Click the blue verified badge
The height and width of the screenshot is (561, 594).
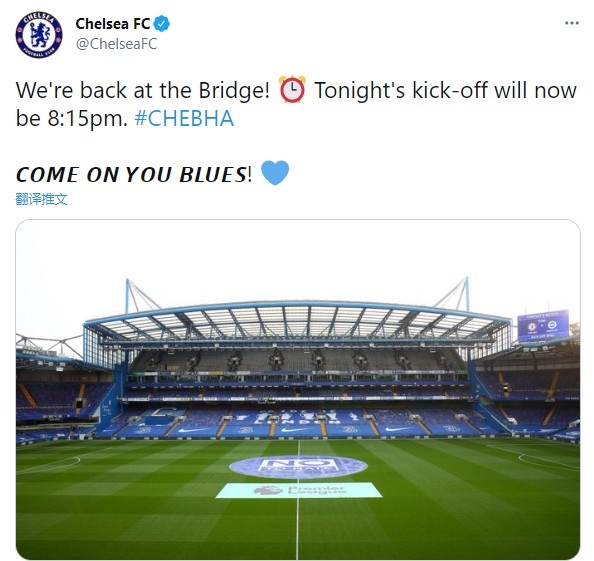tap(162, 24)
